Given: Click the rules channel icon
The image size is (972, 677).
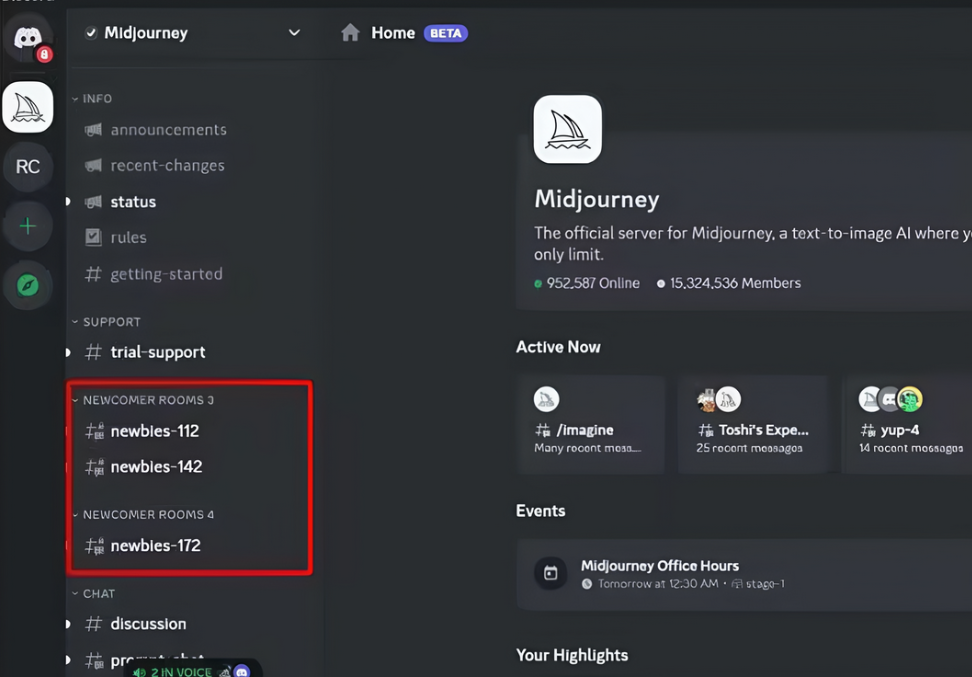Looking at the screenshot, I should point(94,237).
